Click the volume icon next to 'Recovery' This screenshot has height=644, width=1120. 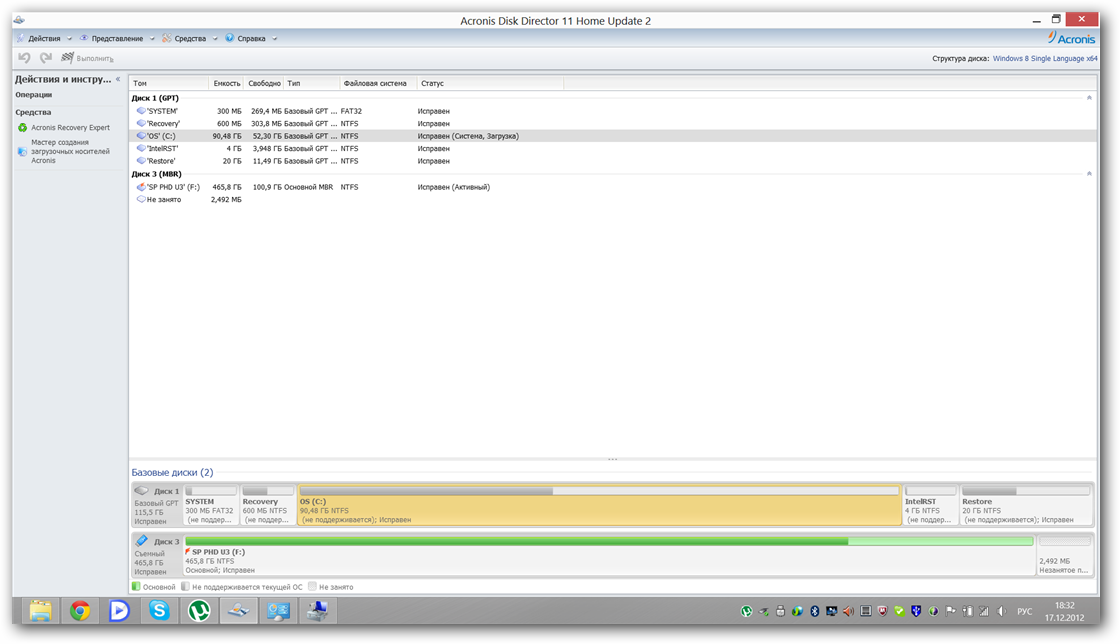click(141, 124)
